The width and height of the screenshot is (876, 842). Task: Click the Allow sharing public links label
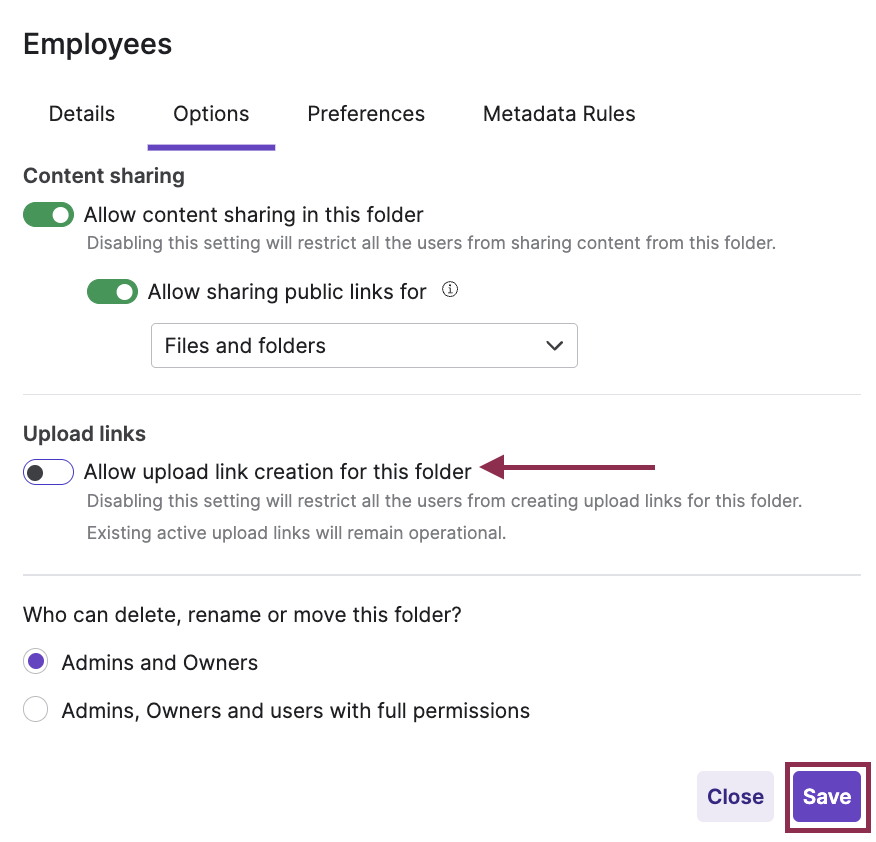[287, 292]
